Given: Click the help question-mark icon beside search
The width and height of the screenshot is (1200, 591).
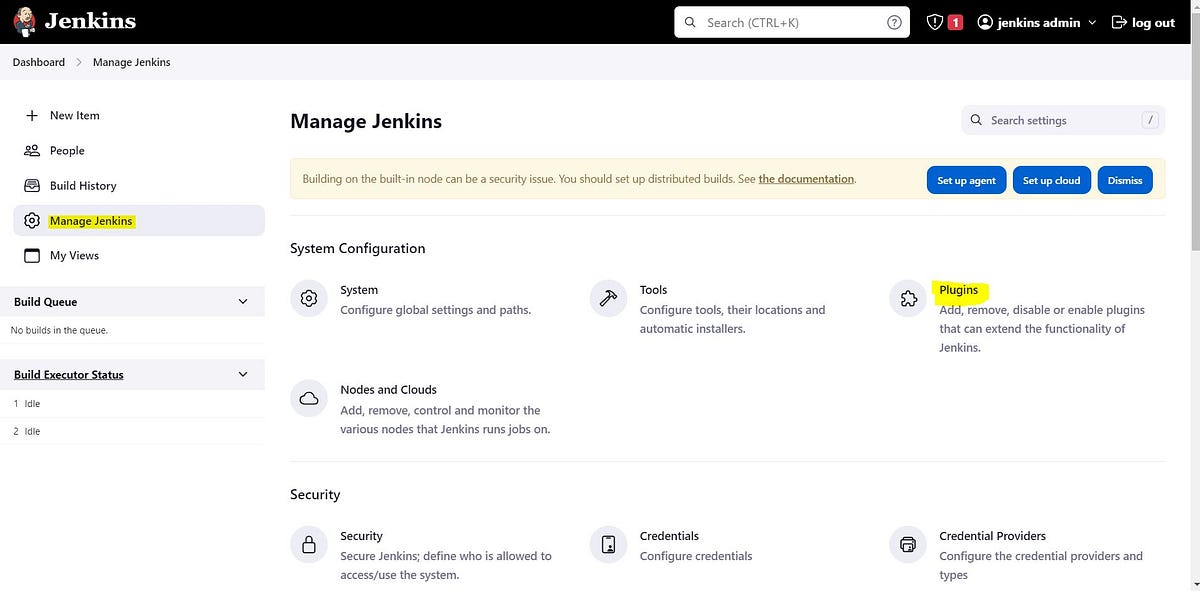Looking at the screenshot, I should pyautogui.click(x=894, y=21).
